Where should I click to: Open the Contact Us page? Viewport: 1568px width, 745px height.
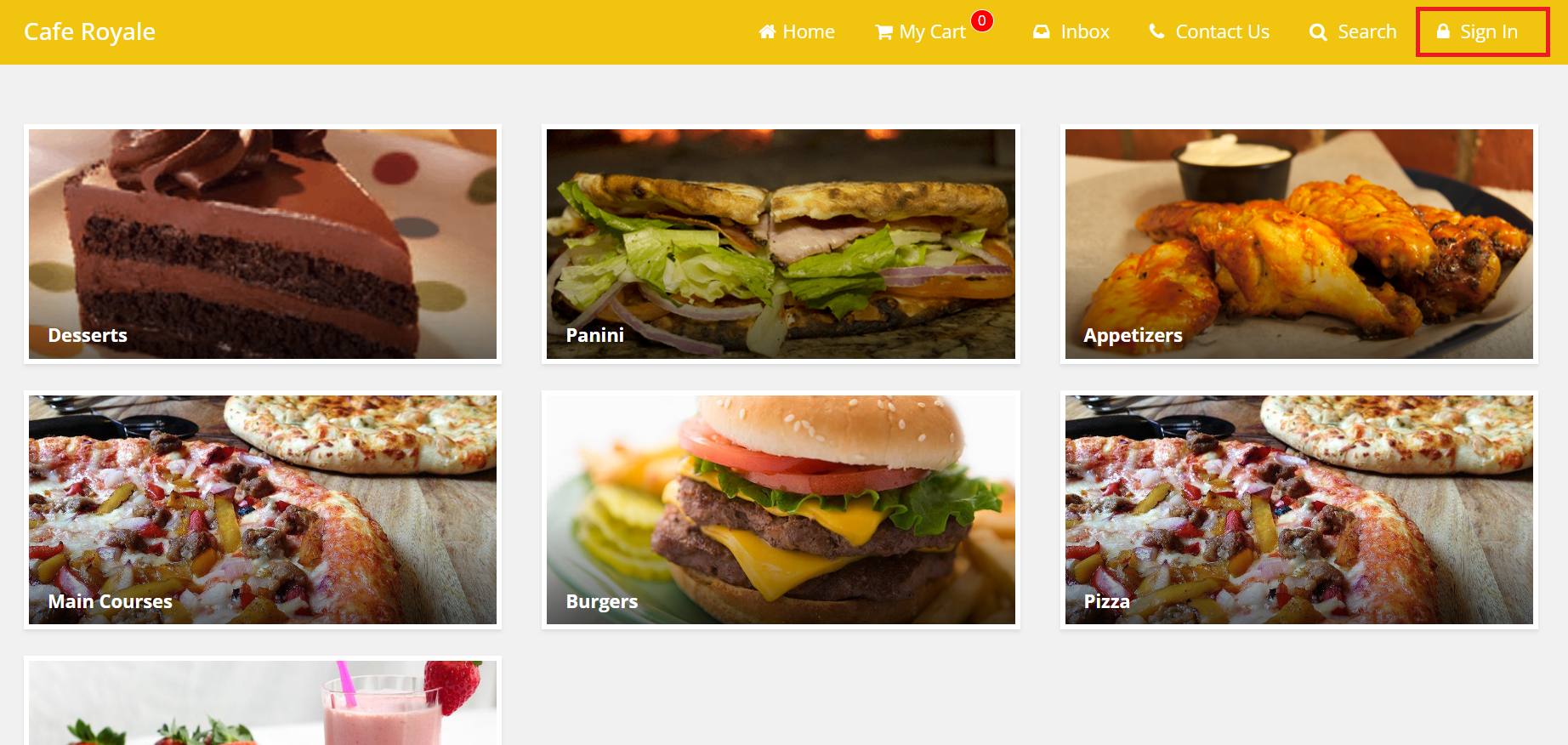pos(1209,31)
